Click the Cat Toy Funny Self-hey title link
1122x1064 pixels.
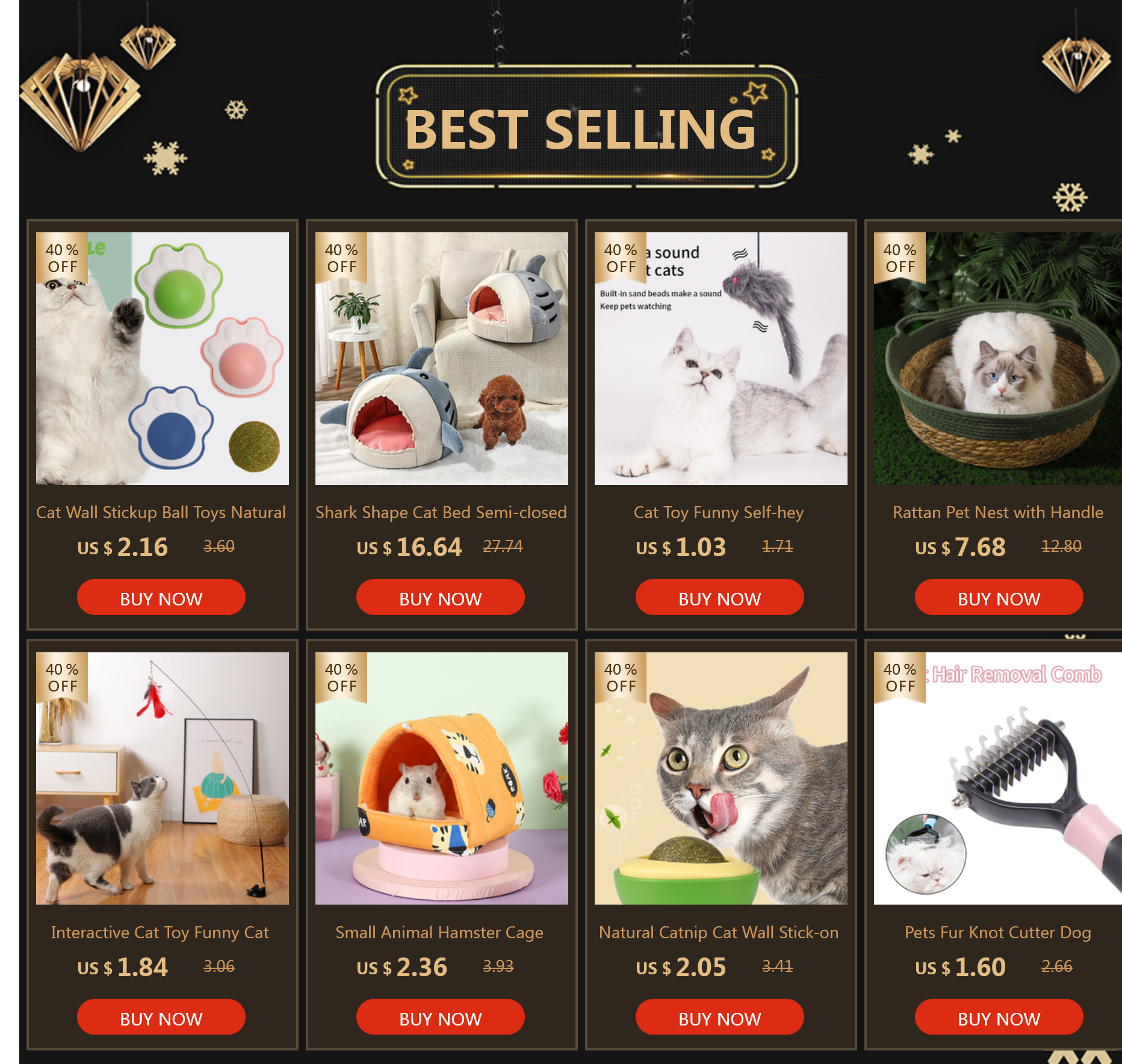tap(719, 513)
